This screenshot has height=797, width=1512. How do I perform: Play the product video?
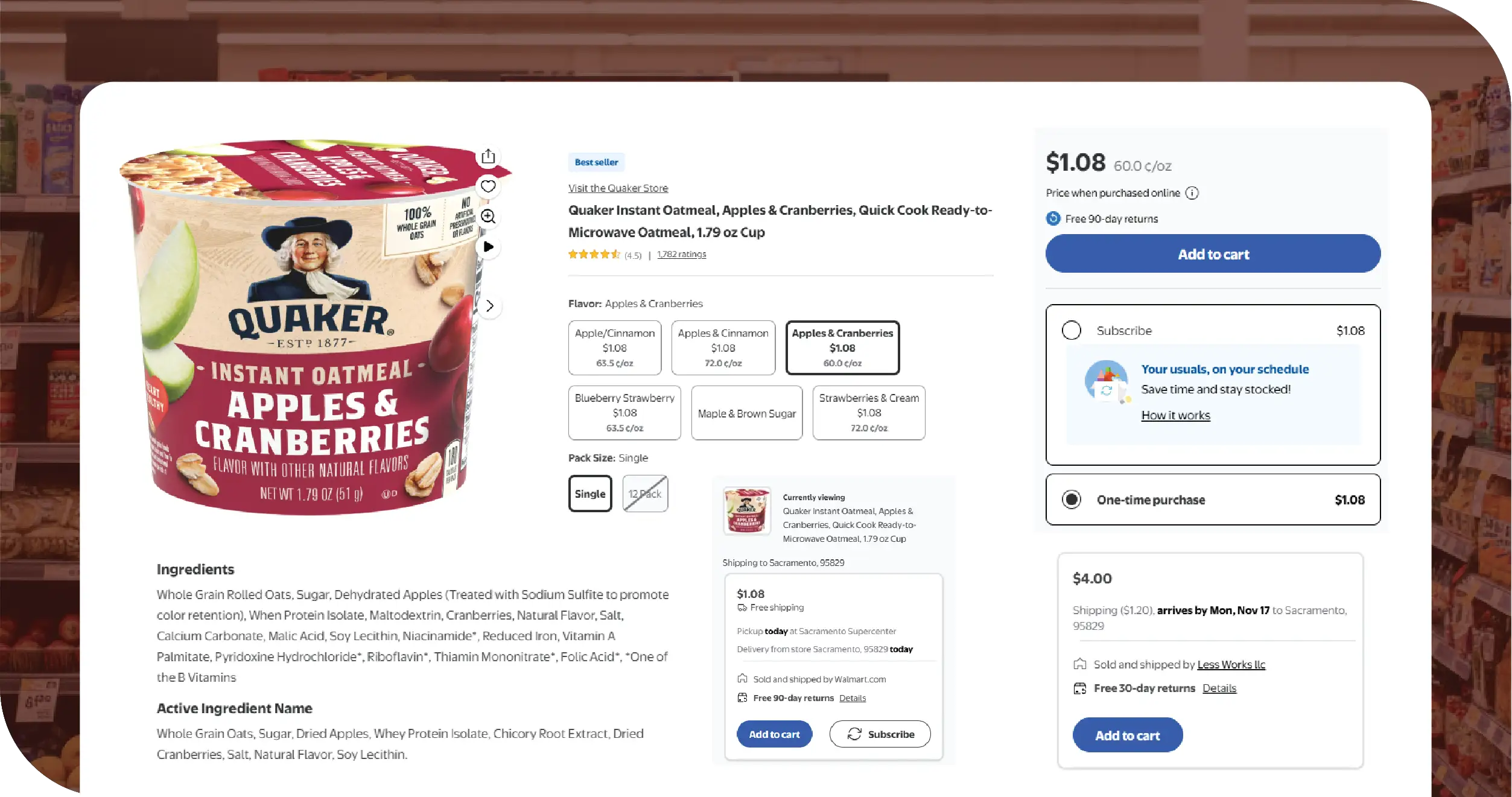[x=489, y=246]
